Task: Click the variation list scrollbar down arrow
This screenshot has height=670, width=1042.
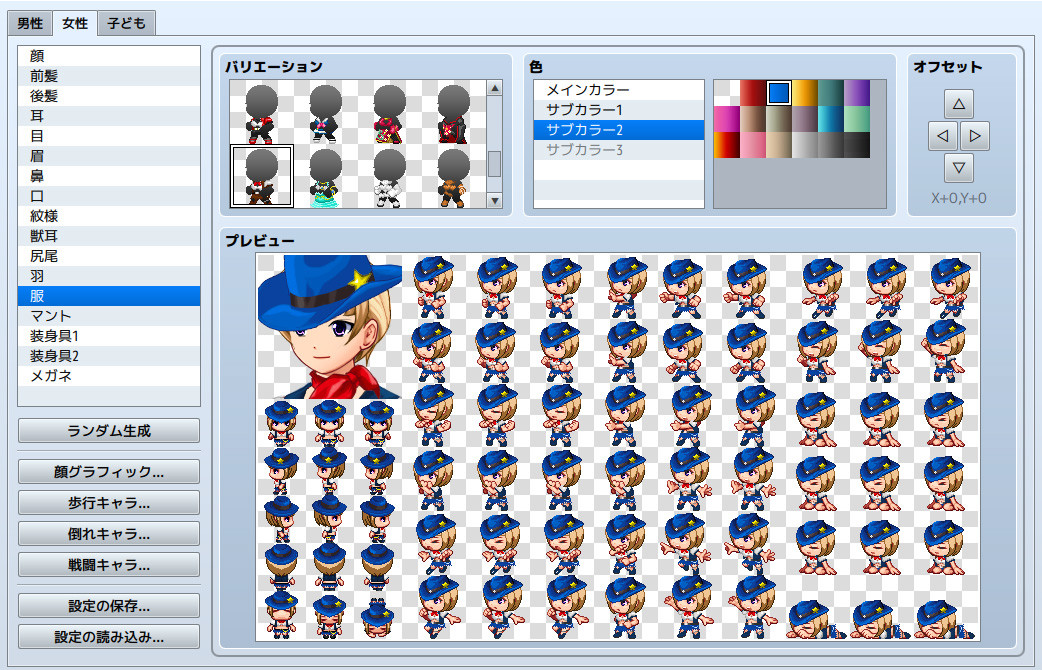Action: tap(494, 200)
